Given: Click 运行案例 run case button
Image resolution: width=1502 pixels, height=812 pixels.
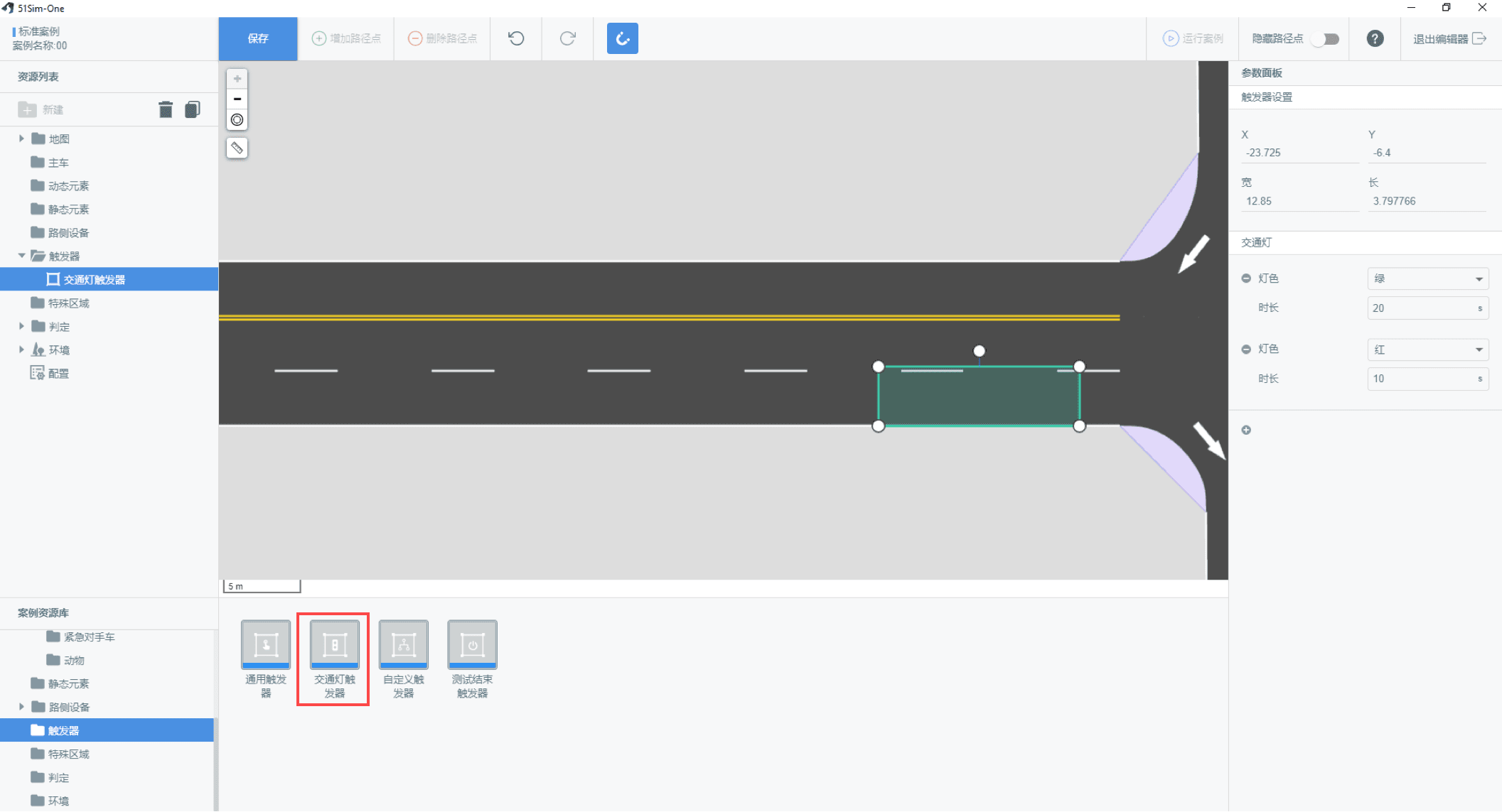Looking at the screenshot, I should click(1193, 38).
